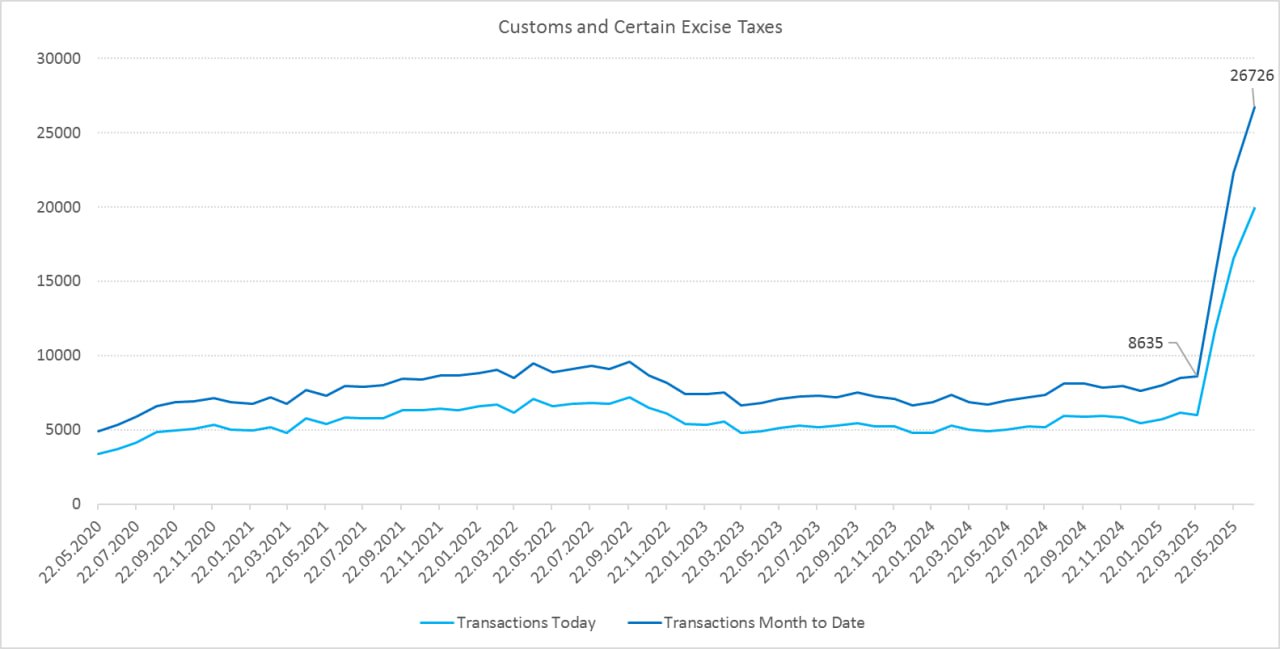
Task: Click the 20000 y-axis label
Action: tap(59, 207)
